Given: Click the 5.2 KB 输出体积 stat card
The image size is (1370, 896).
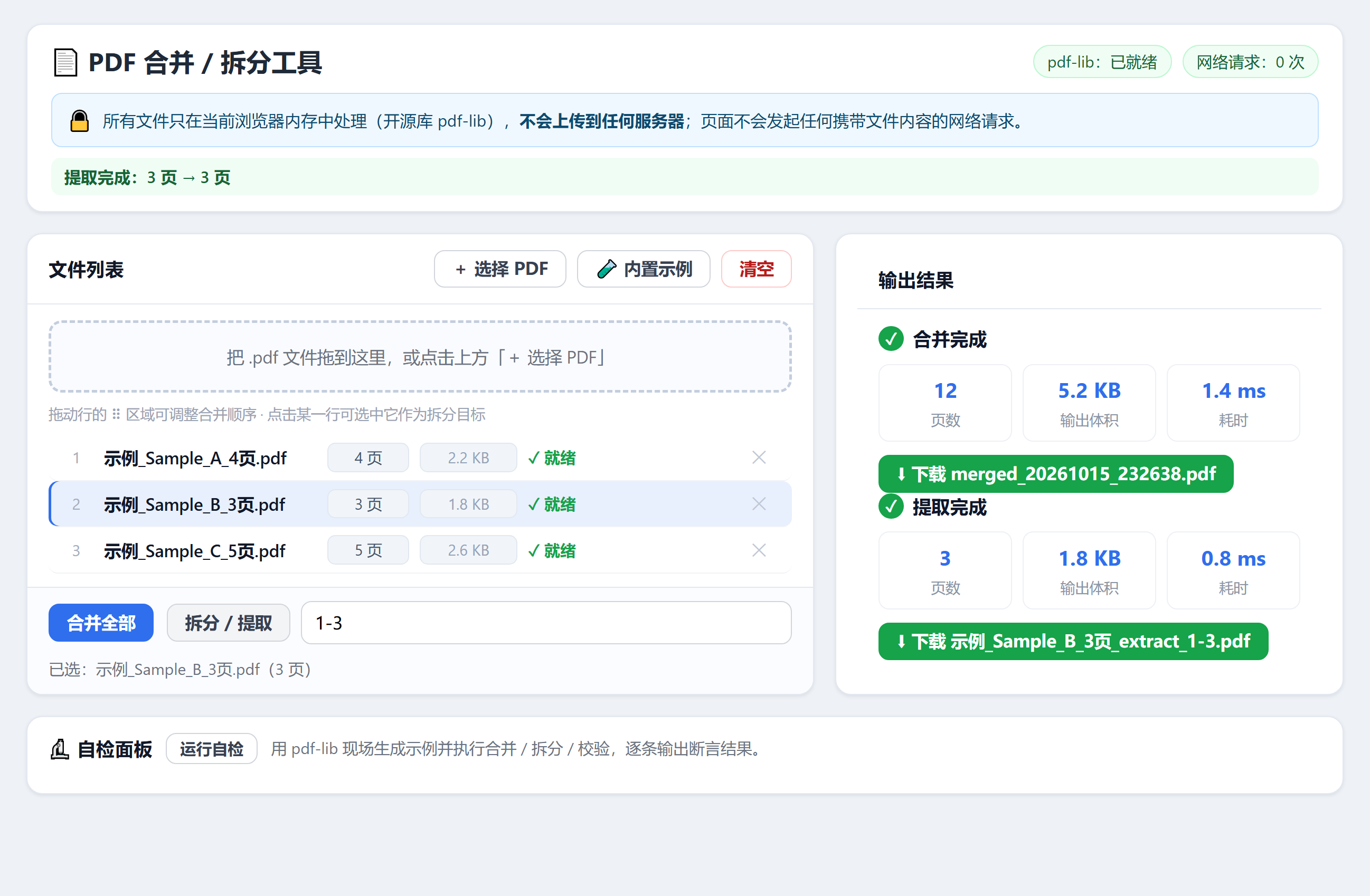Looking at the screenshot, I should click(1089, 403).
